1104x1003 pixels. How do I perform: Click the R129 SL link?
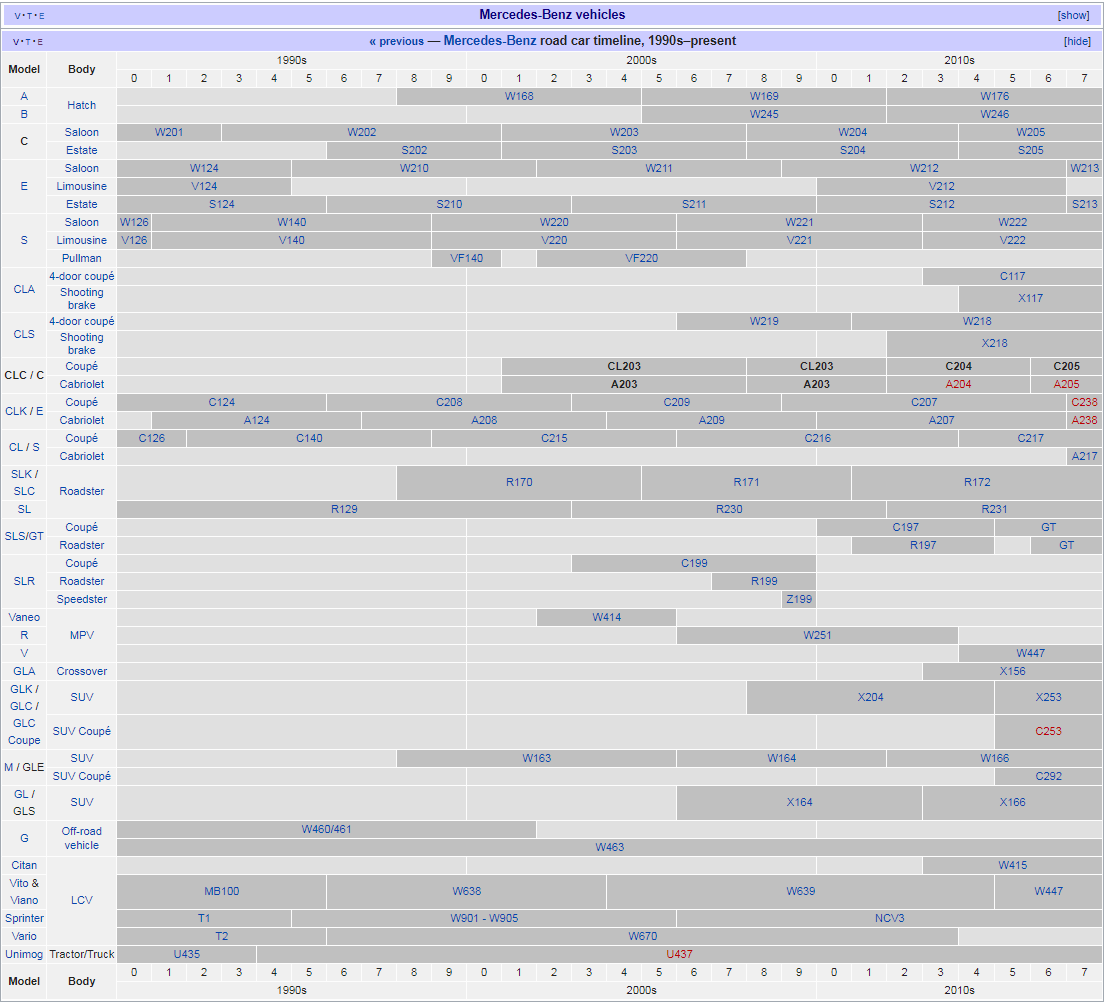pos(344,509)
